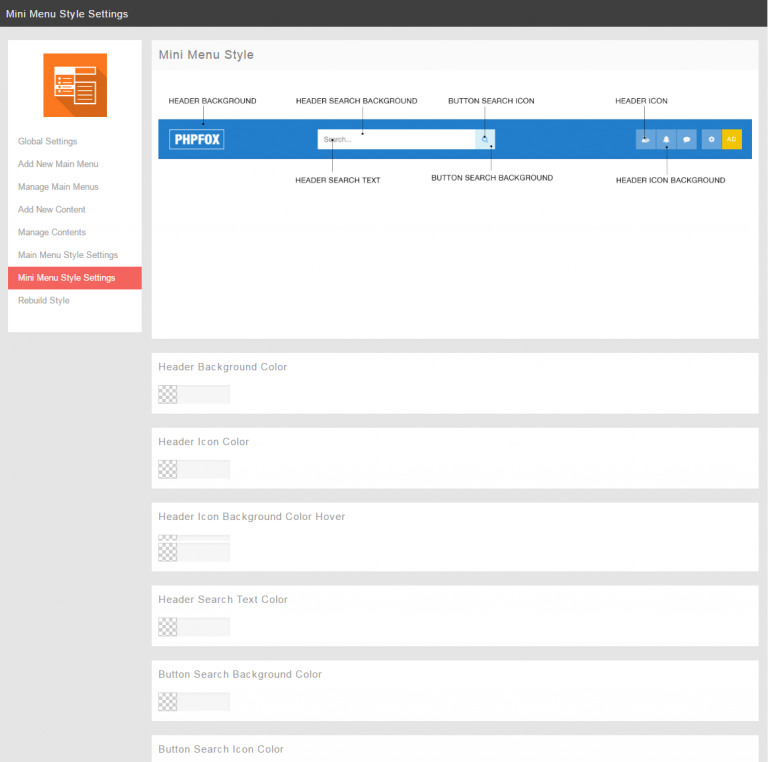Screen dimensions: 768x762
Task: Open Header Icon Color swatch
Action: (x=168, y=469)
